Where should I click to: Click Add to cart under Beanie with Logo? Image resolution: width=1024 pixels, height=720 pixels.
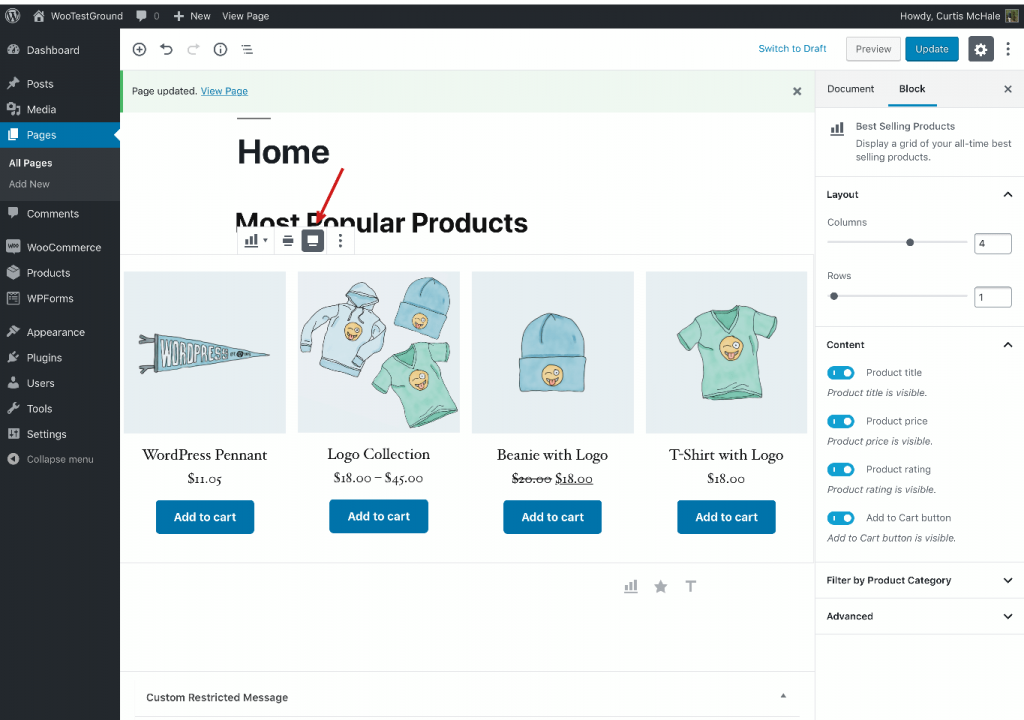click(x=552, y=517)
